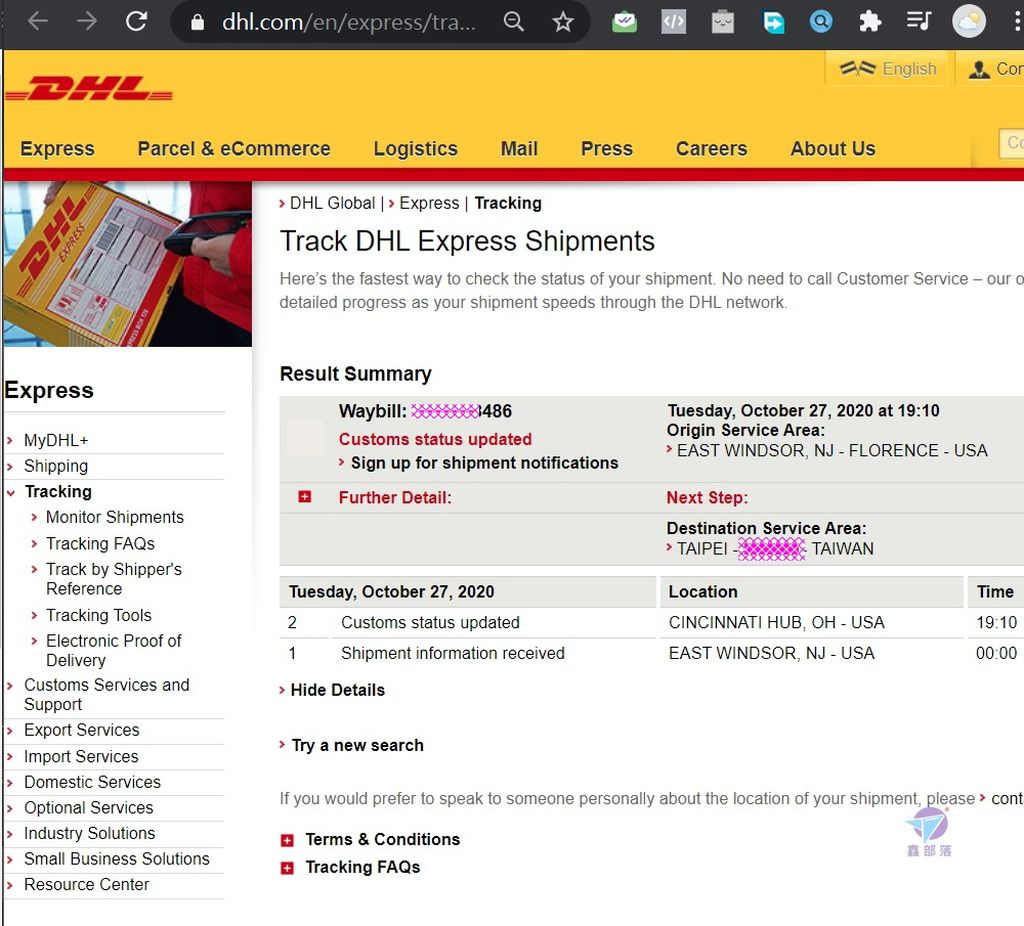
Task: Select 'Shipment information received' row
Action: [x=652, y=653]
